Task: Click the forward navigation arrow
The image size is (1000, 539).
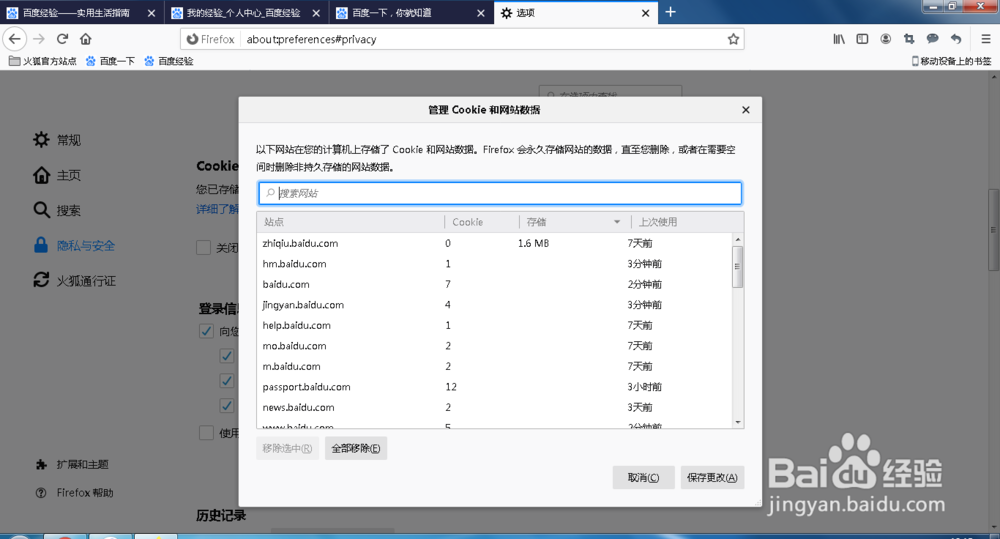Action: pyautogui.click(x=39, y=39)
